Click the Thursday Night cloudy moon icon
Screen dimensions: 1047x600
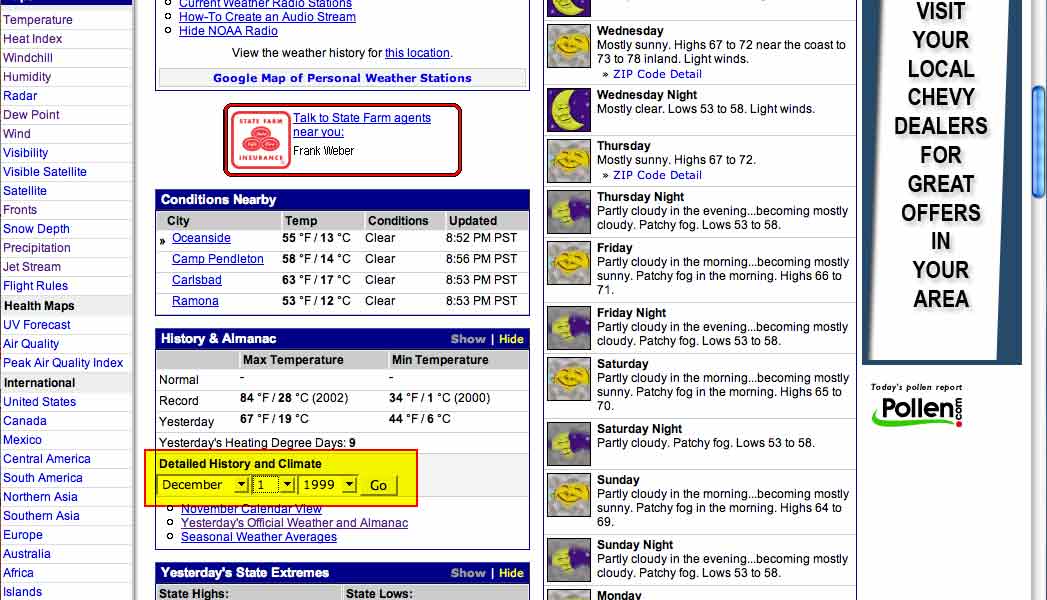click(569, 212)
